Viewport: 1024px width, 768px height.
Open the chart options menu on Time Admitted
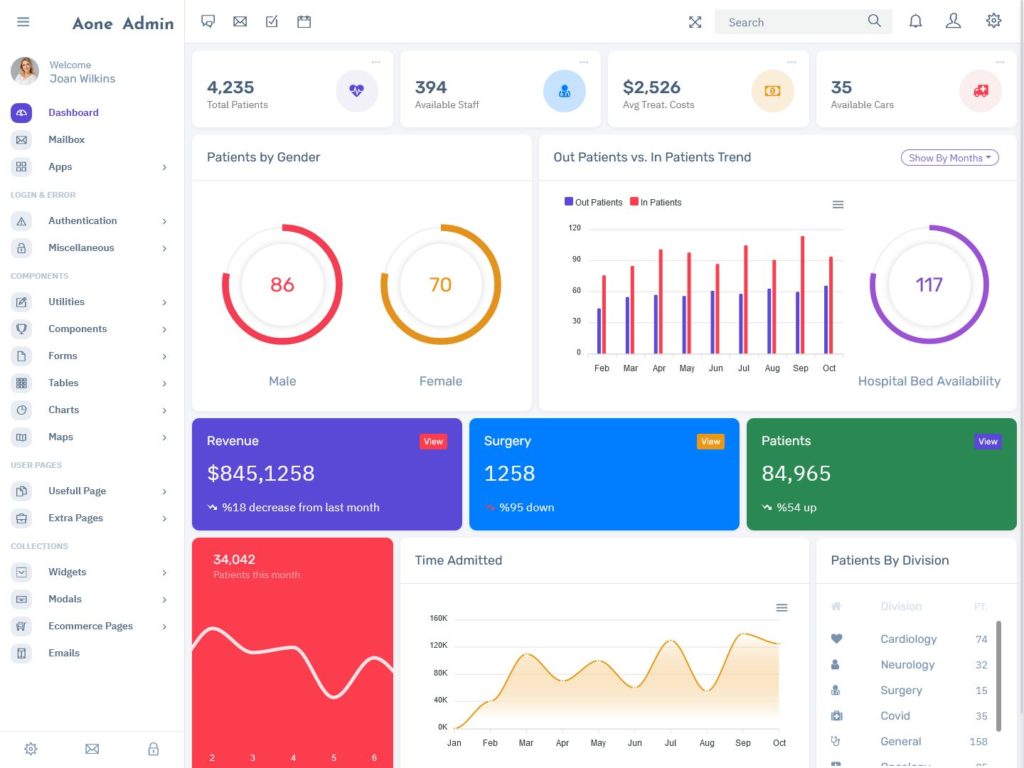click(782, 607)
